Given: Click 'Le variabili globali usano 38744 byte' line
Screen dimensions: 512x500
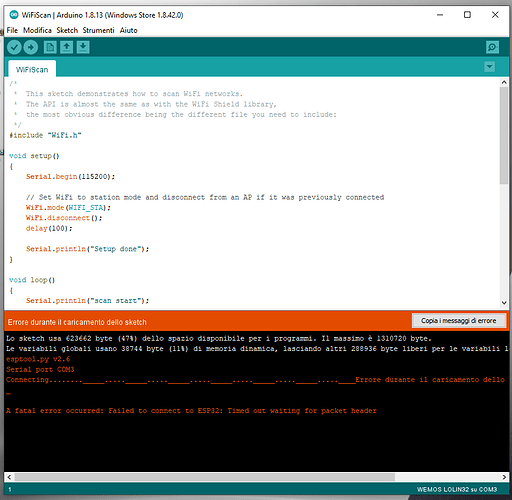Looking at the screenshot, I should pyautogui.click(x=257, y=349).
